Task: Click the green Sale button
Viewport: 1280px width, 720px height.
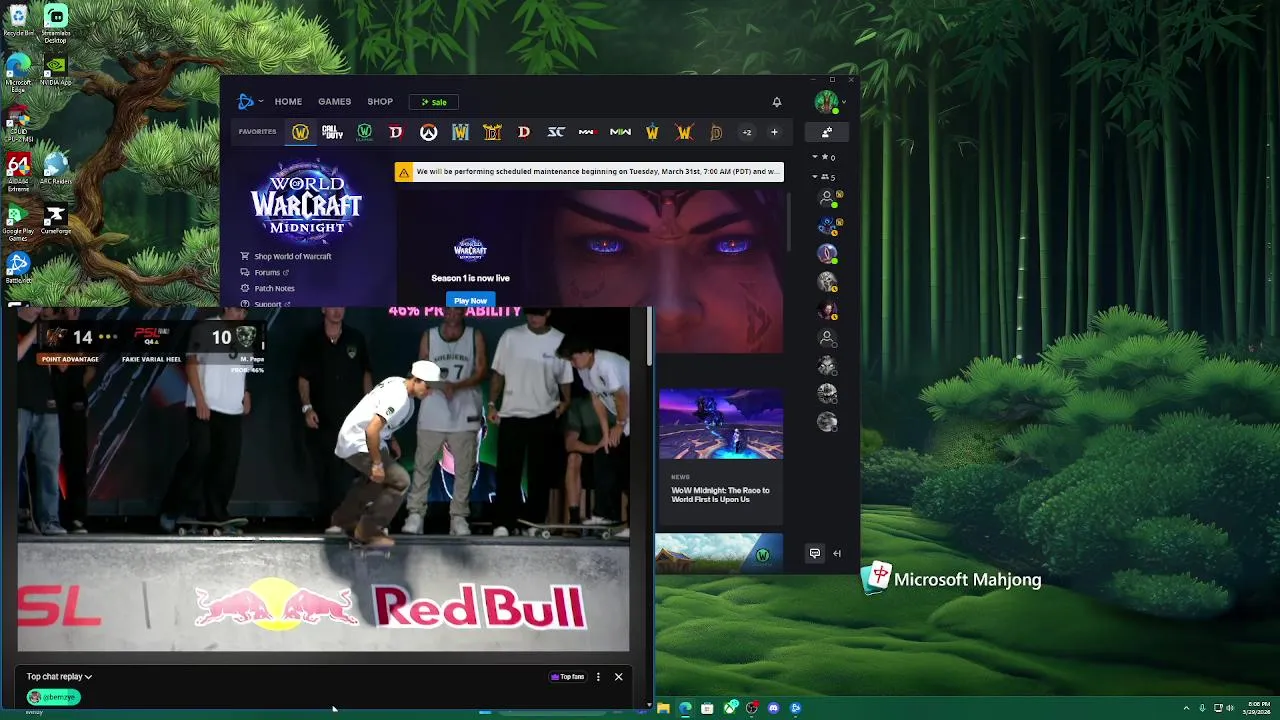Action: tap(434, 102)
